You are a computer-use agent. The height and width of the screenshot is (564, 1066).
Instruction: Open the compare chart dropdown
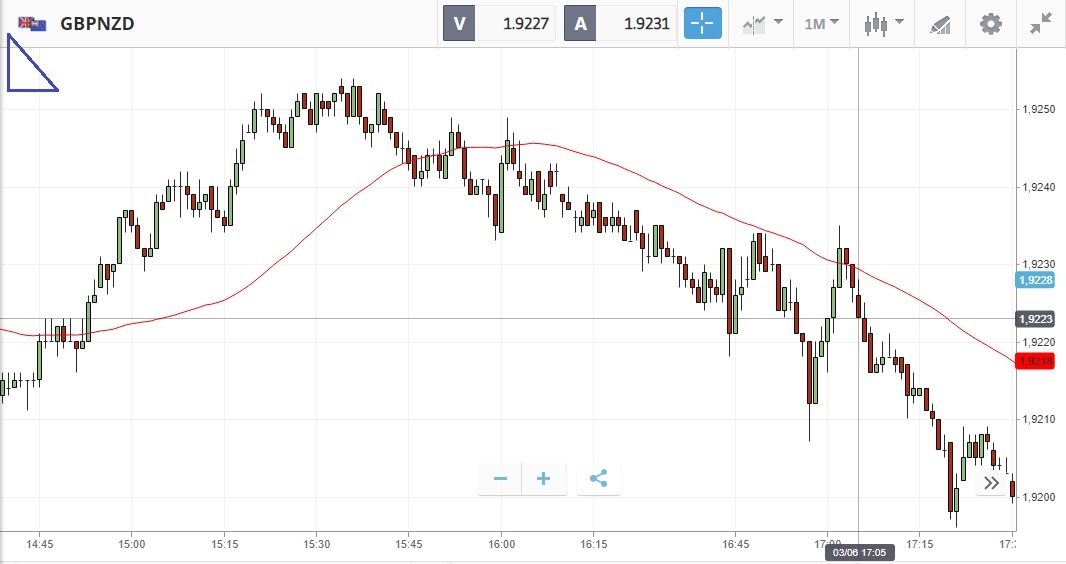click(761, 23)
